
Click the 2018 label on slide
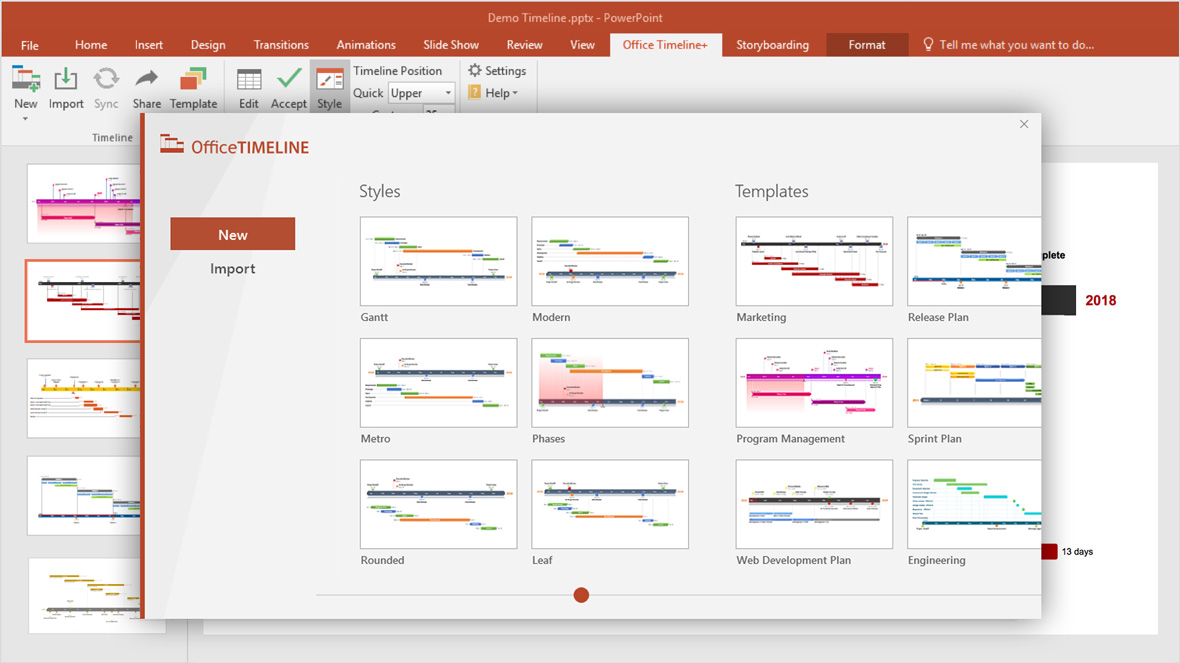(1100, 300)
